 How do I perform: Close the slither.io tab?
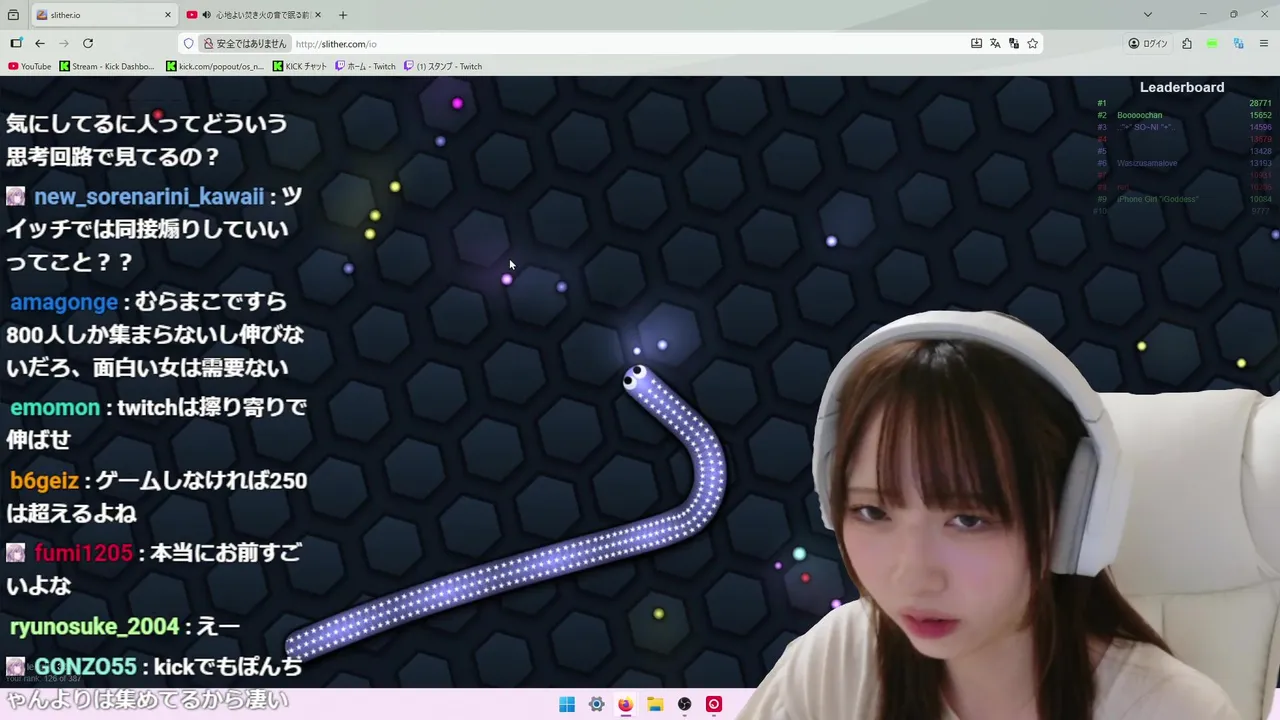[168, 15]
